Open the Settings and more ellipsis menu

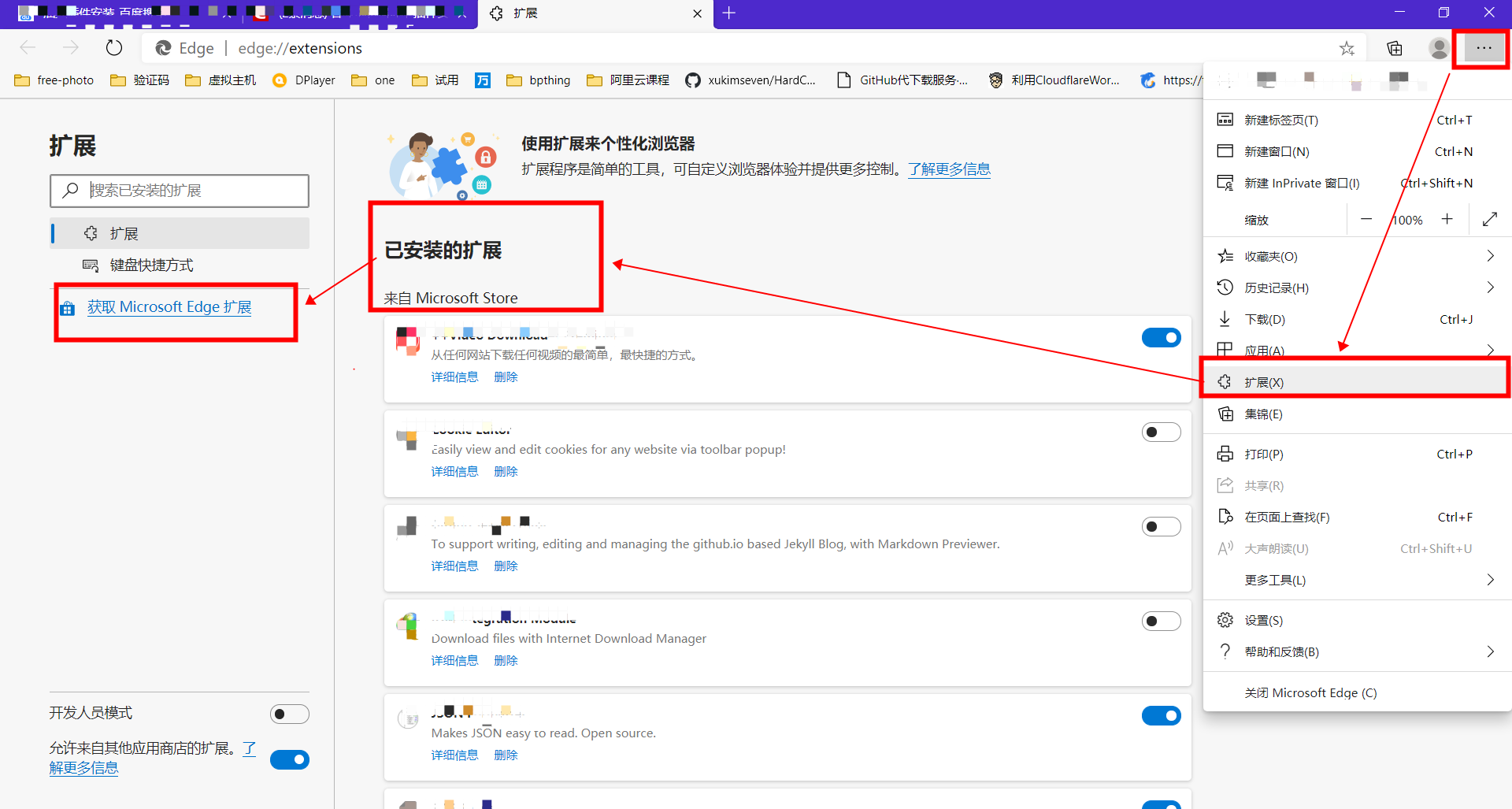tap(1484, 49)
